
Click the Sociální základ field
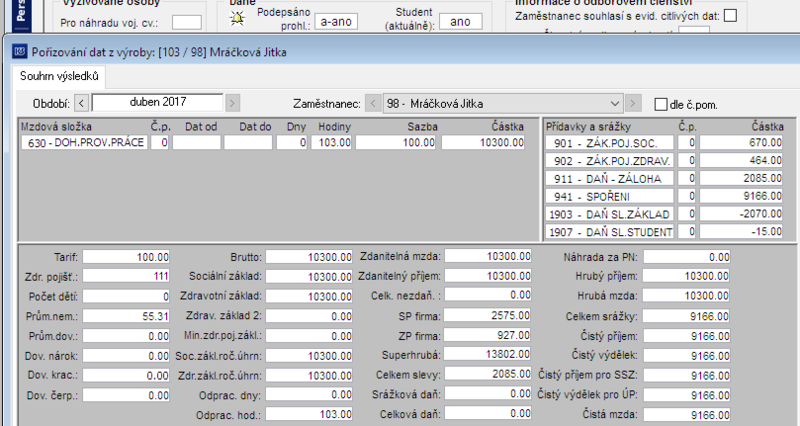tap(309, 276)
